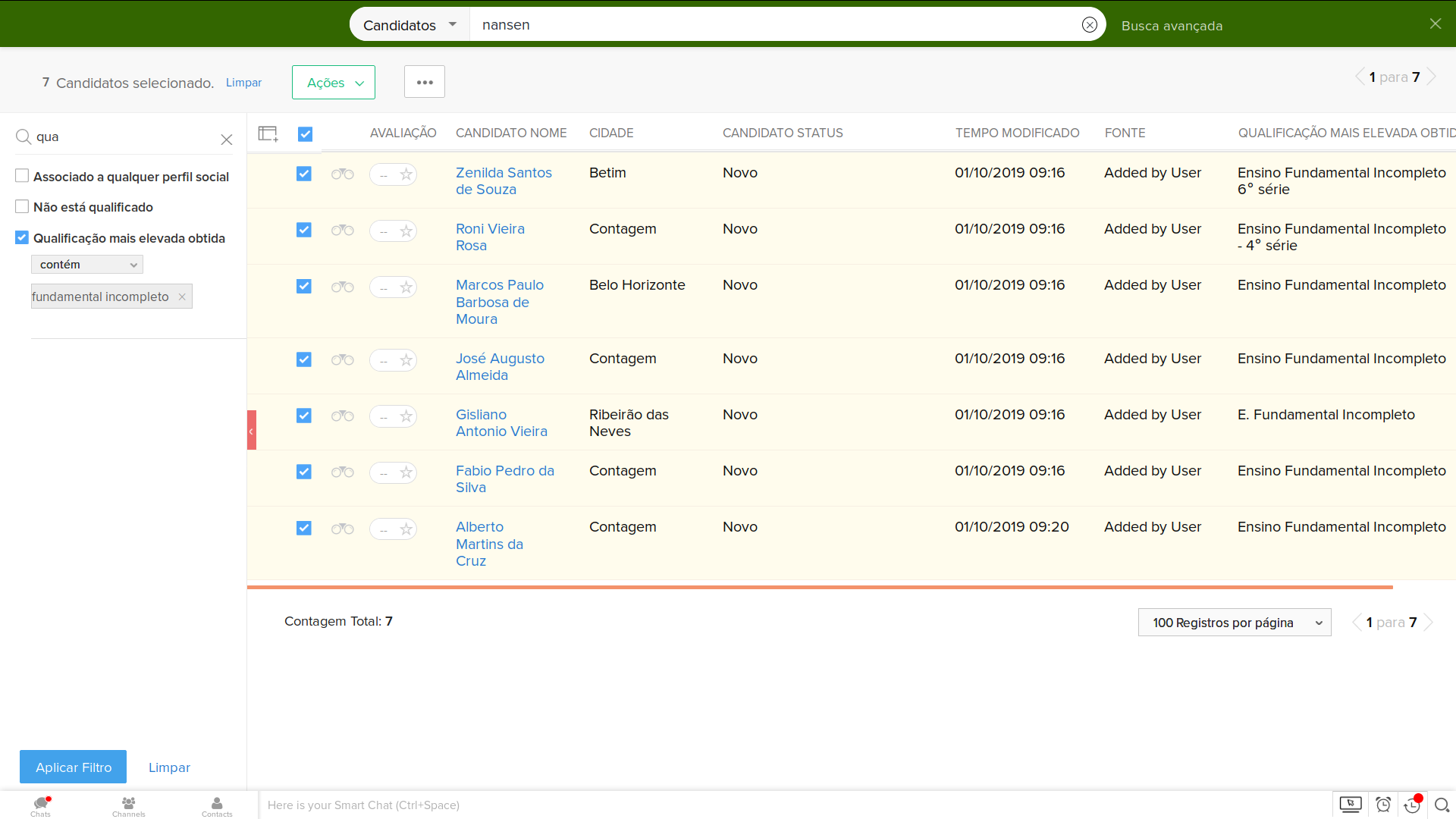The height and width of the screenshot is (819, 1456).
Task: Open Chats in the bottom bar
Action: [41, 805]
